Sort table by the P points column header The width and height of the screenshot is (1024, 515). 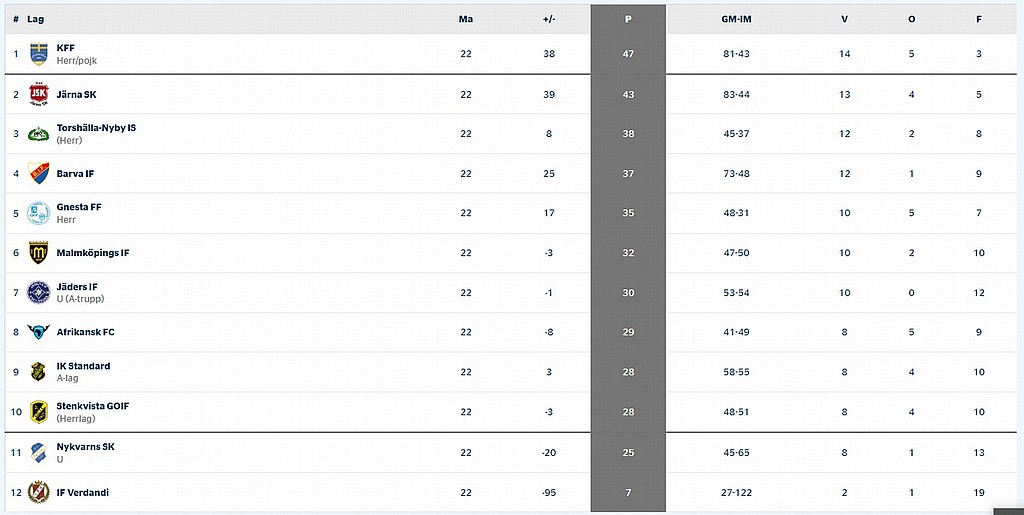pos(628,20)
